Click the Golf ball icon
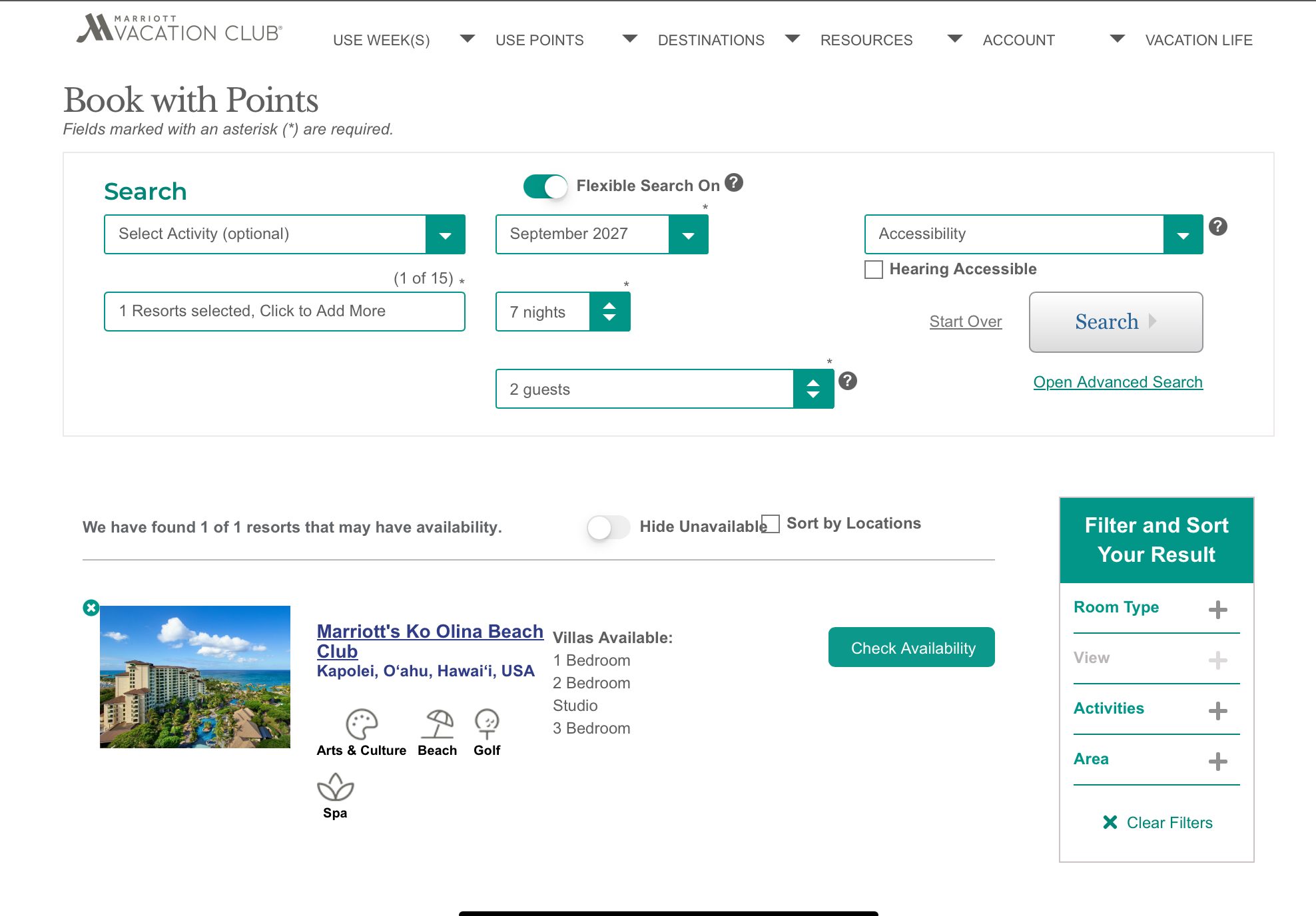This screenshot has width=1316, height=916. coord(487,724)
